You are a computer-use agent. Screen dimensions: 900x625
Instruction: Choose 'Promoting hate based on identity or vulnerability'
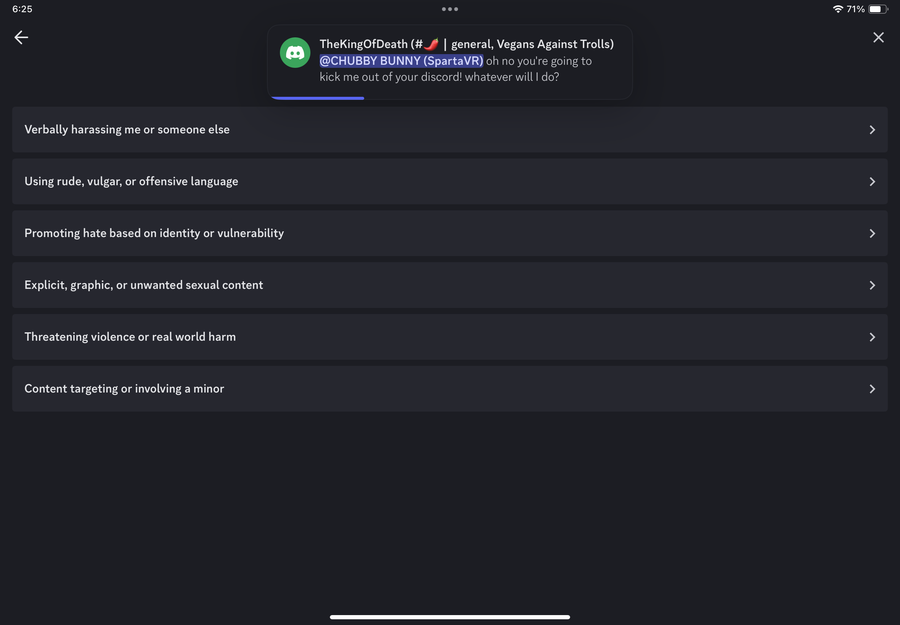click(x=154, y=233)
